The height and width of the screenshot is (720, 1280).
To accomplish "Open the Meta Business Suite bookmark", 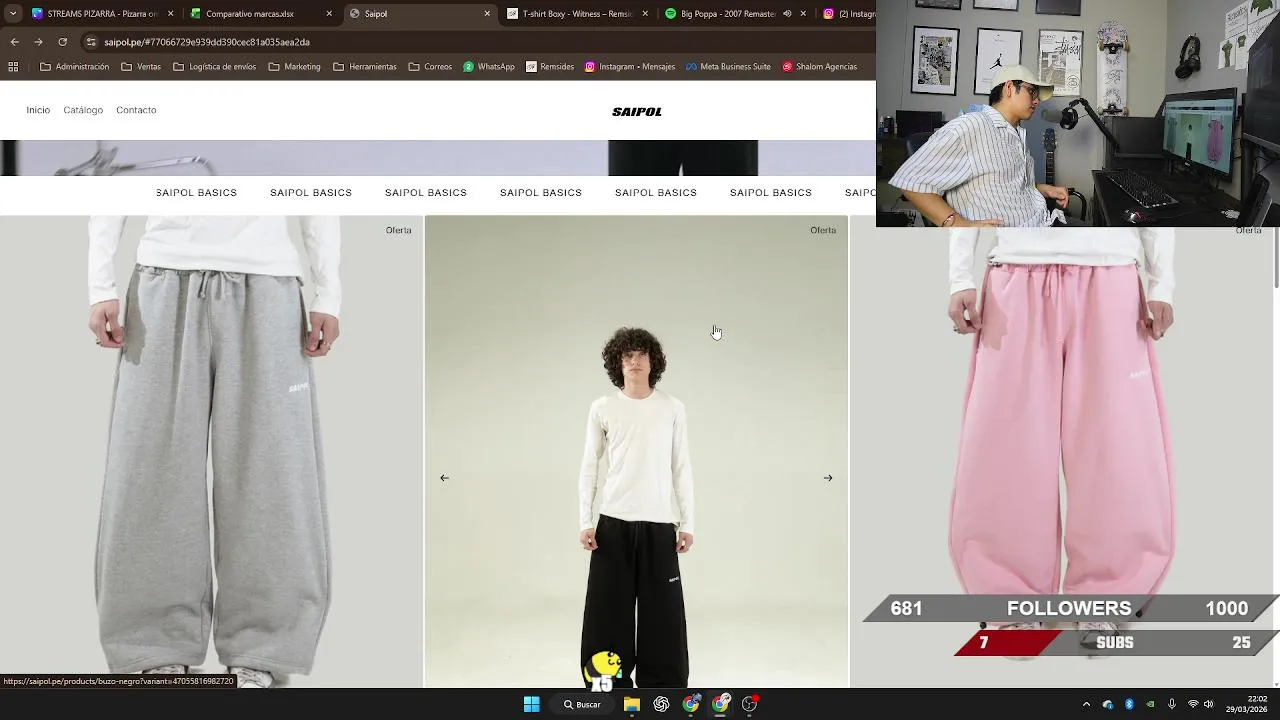I will [728, 67].
